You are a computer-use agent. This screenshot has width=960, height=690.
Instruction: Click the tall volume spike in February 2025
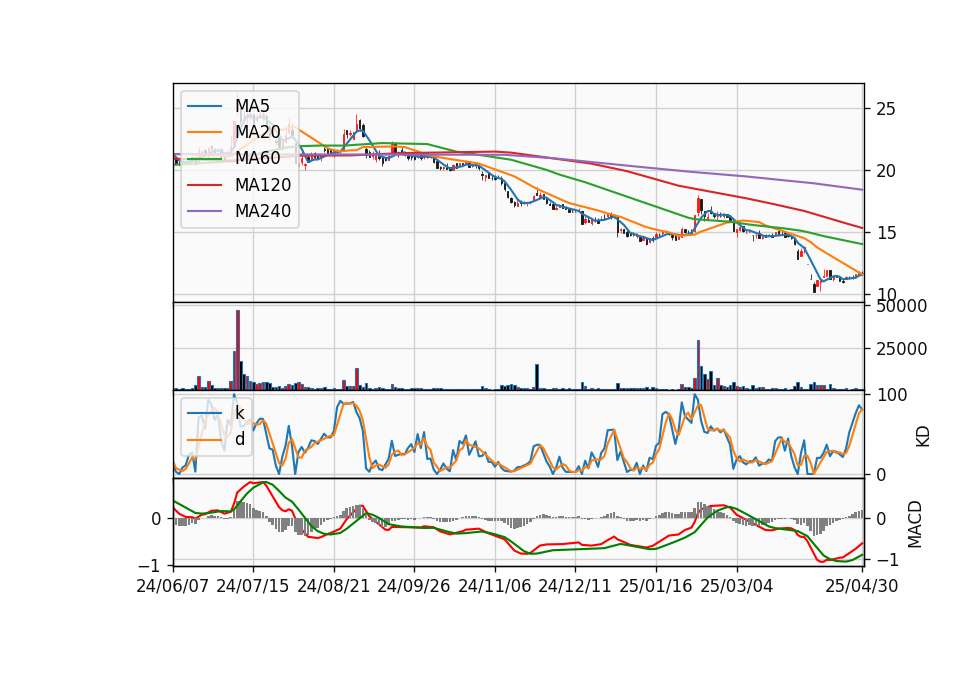[699, 365]
